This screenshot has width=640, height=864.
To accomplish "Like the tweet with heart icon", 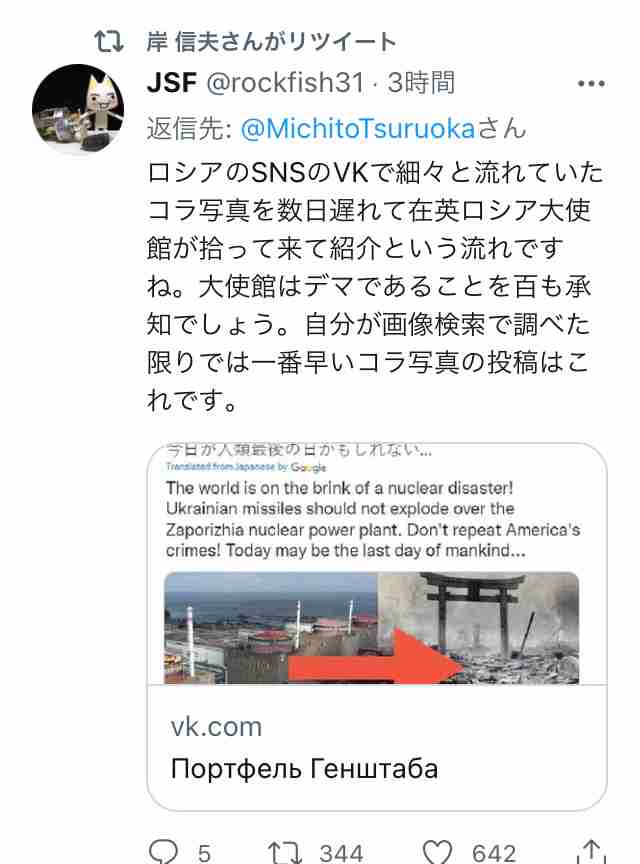I will (437, 852).
